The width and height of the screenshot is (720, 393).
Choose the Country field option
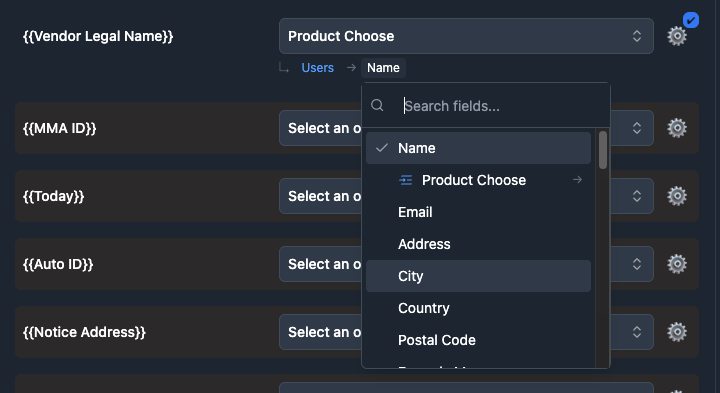478,308
